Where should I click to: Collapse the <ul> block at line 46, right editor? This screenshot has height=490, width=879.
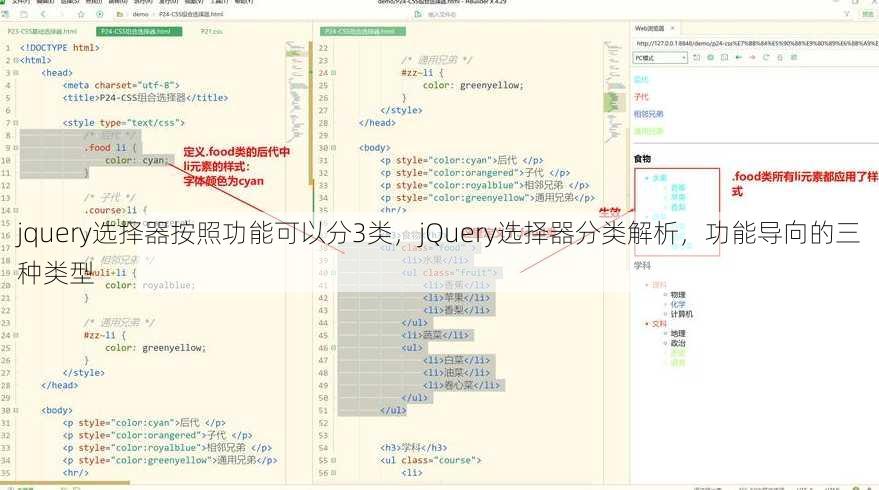[x=334, y=348]
